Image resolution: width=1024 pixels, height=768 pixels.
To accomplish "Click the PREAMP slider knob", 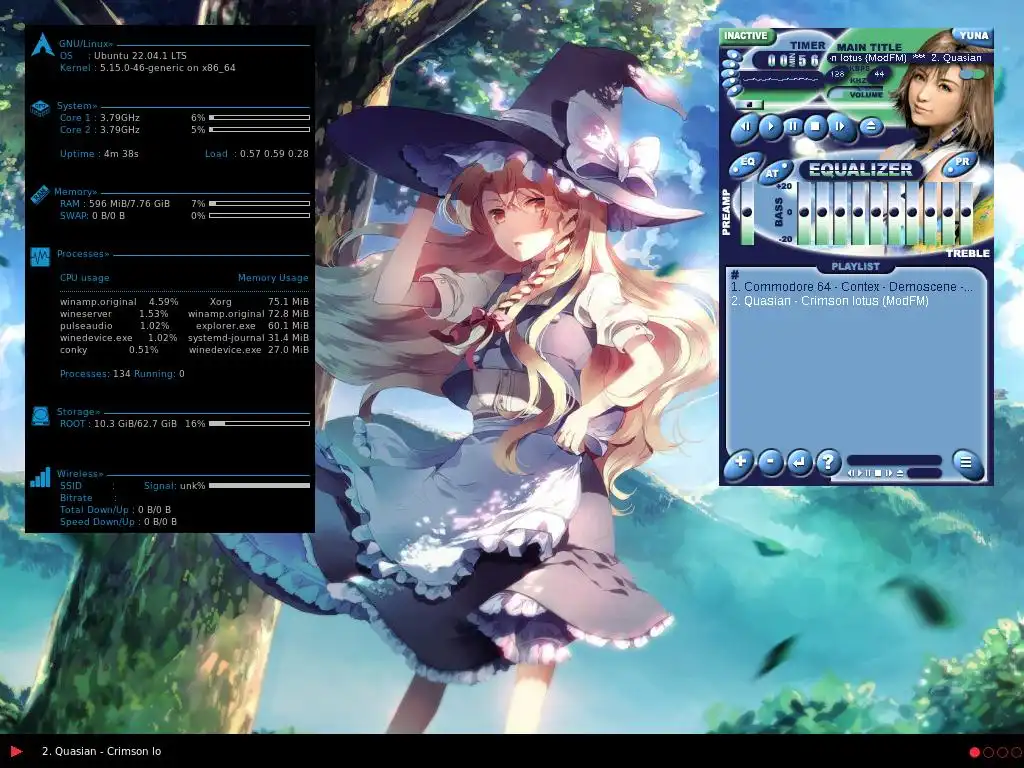I will pos(747,212).
